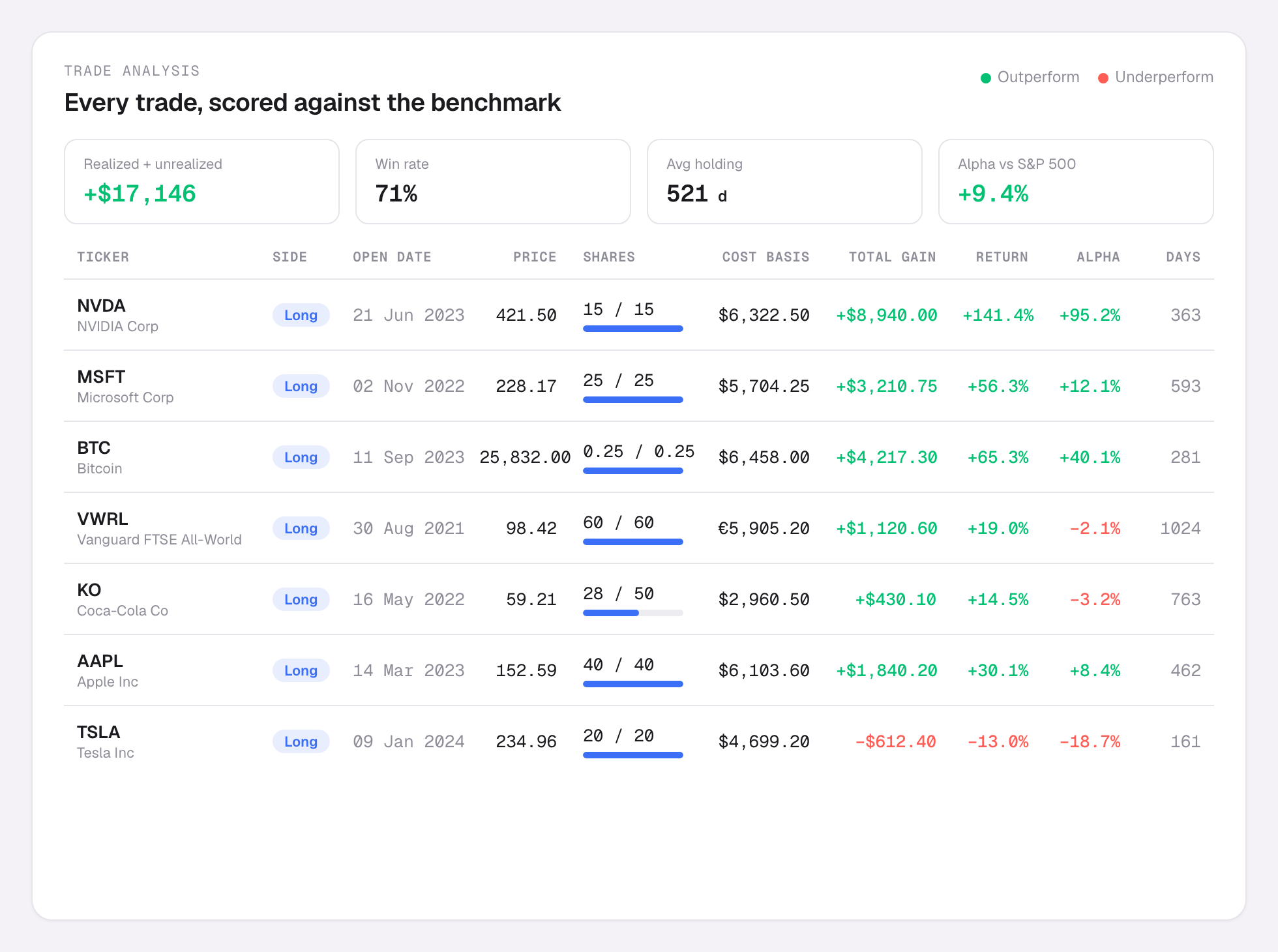Click the price 152.59 cell
The image size is (1278, 952).
pos(526,671)
